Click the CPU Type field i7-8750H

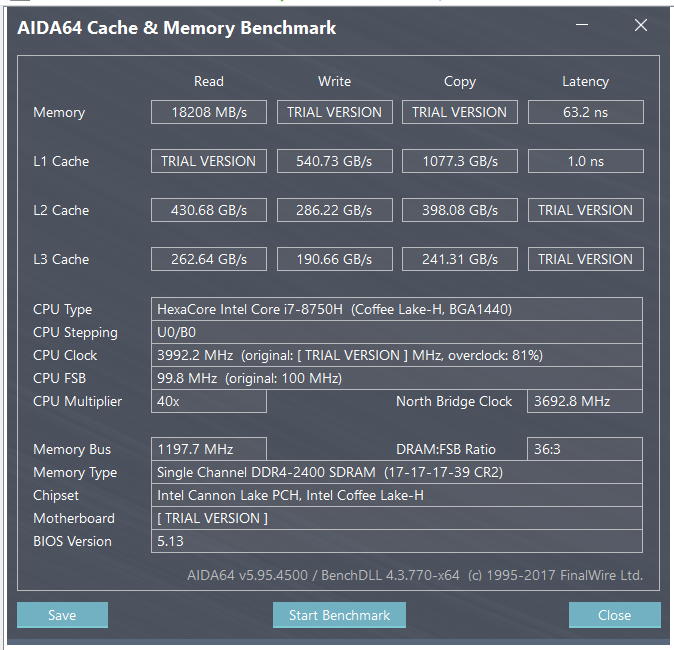(397, 309)
